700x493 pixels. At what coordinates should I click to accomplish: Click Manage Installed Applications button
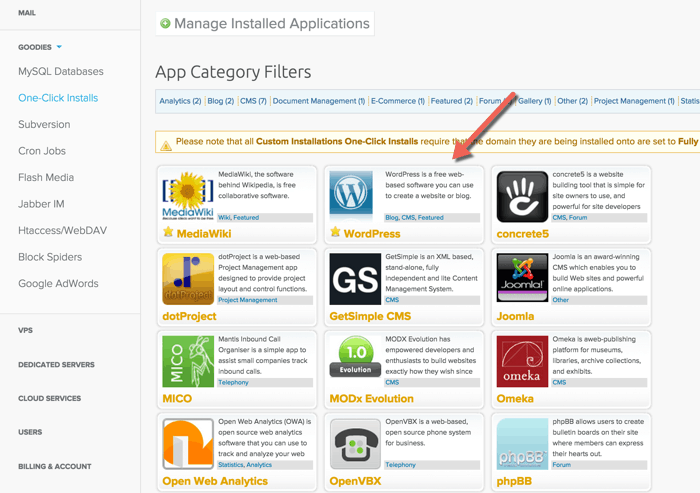click(x=265, y=23)
